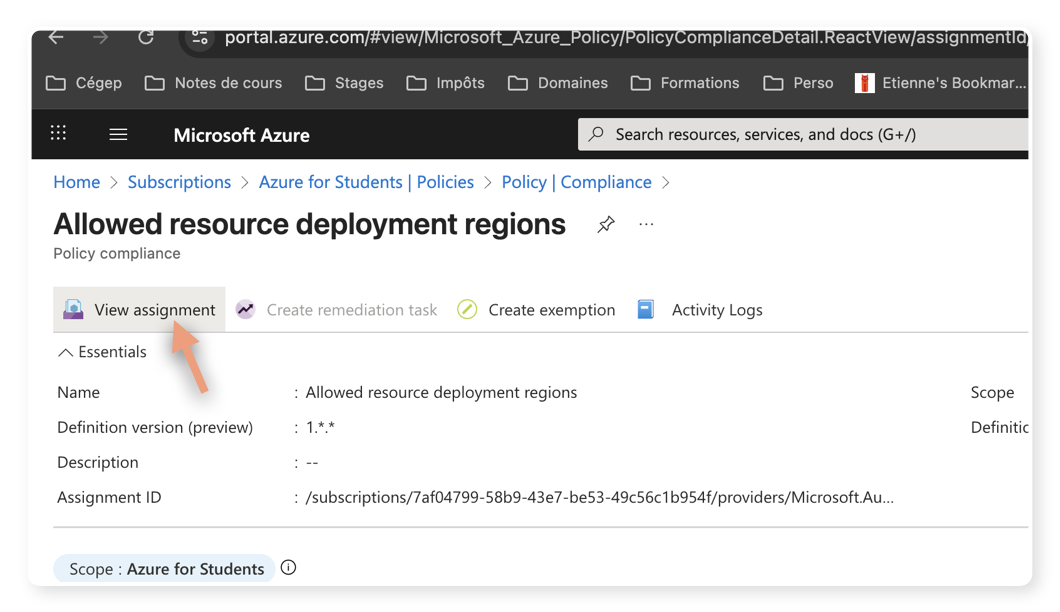
Task: Go back in browser history
Action: coord(56,37)
